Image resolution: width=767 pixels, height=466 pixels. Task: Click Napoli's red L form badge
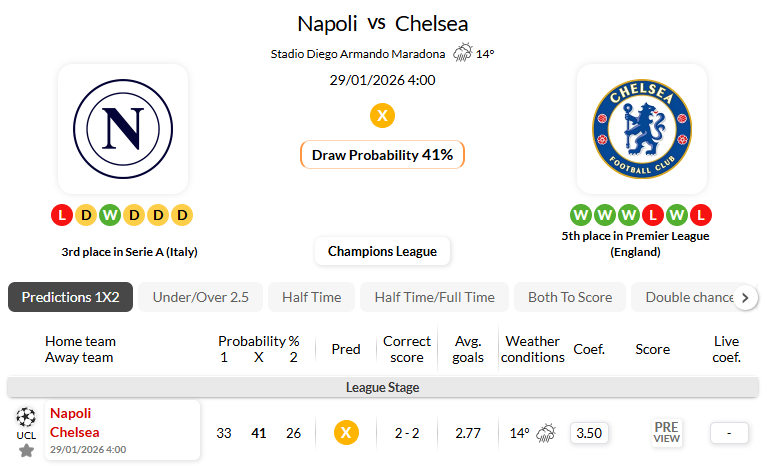tap(61, 214)
